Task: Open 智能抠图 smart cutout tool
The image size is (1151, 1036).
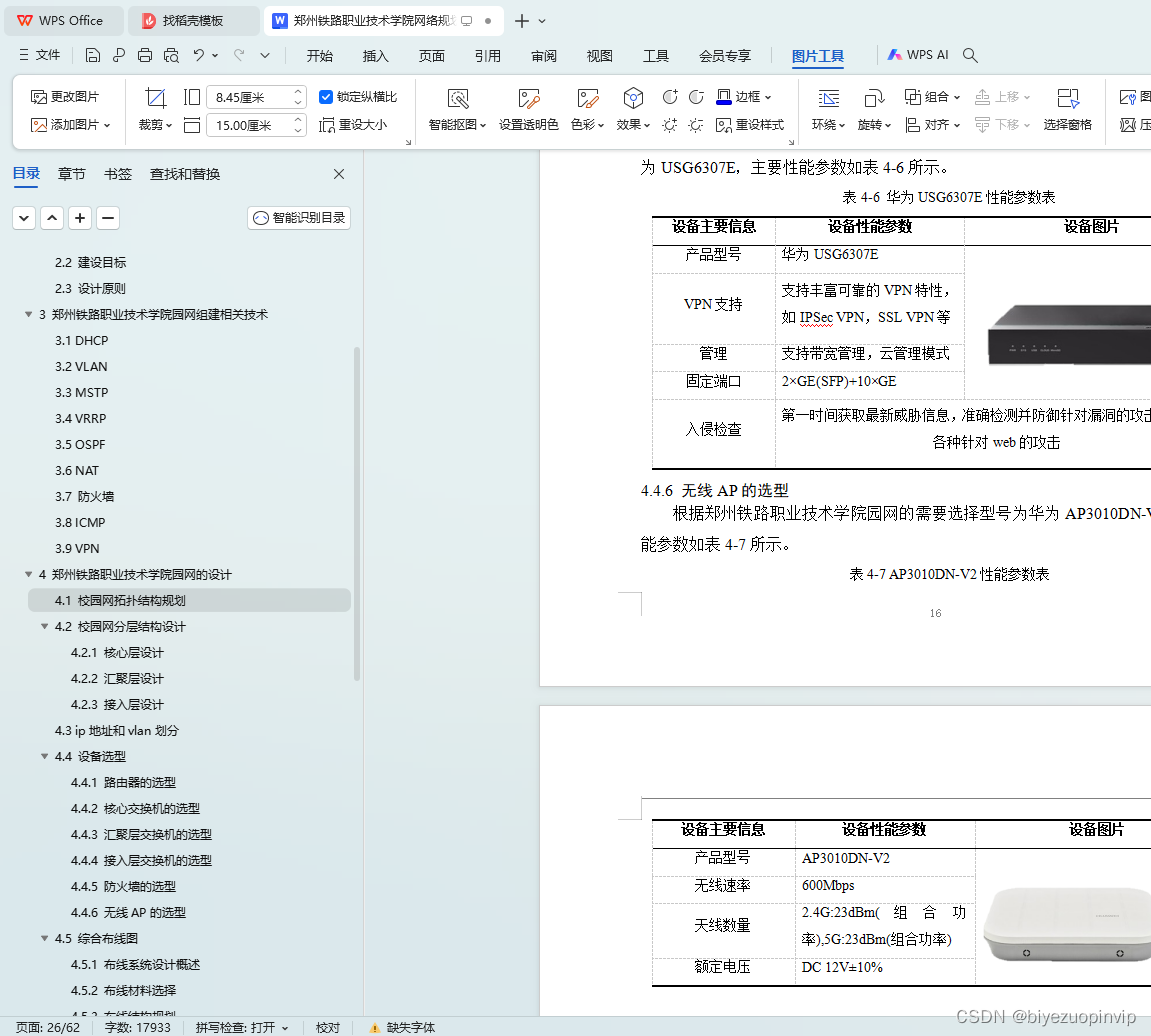Action: (457, 110)
